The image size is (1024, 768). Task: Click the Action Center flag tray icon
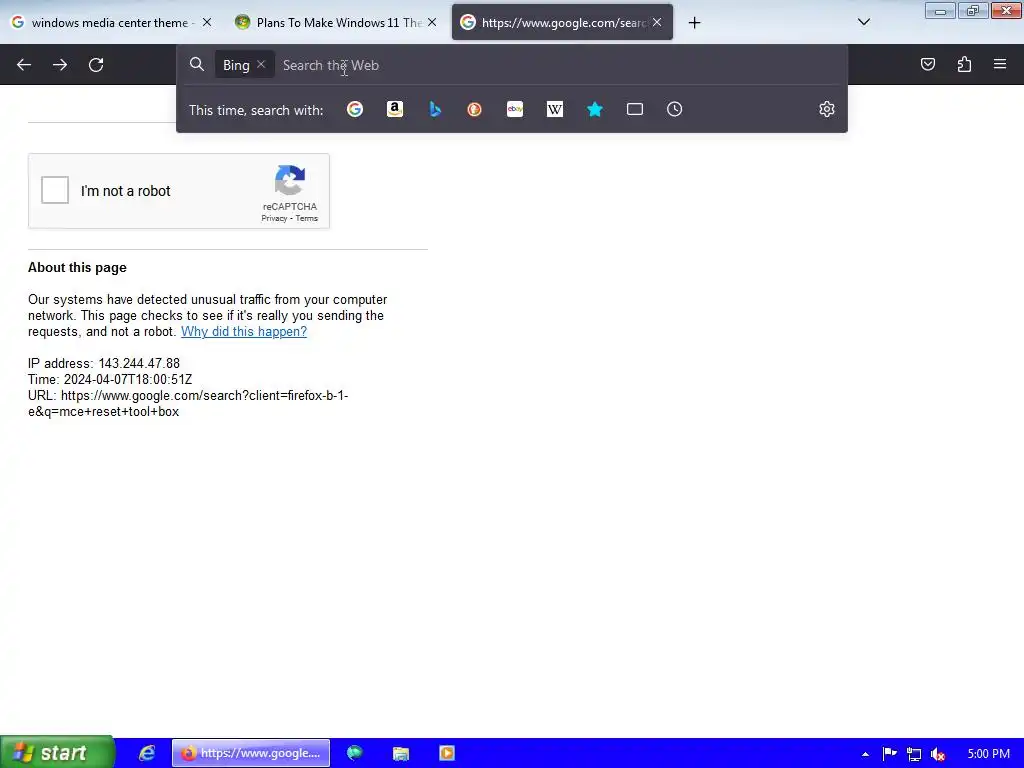tap(889, 754)
